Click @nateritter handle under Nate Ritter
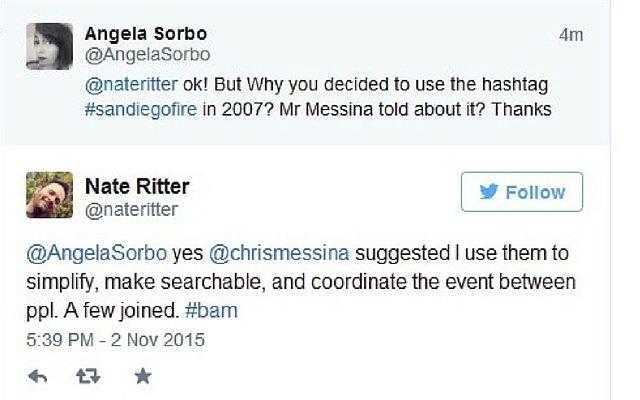The width and height of the screenshot is (640, 400). point(131,210)
